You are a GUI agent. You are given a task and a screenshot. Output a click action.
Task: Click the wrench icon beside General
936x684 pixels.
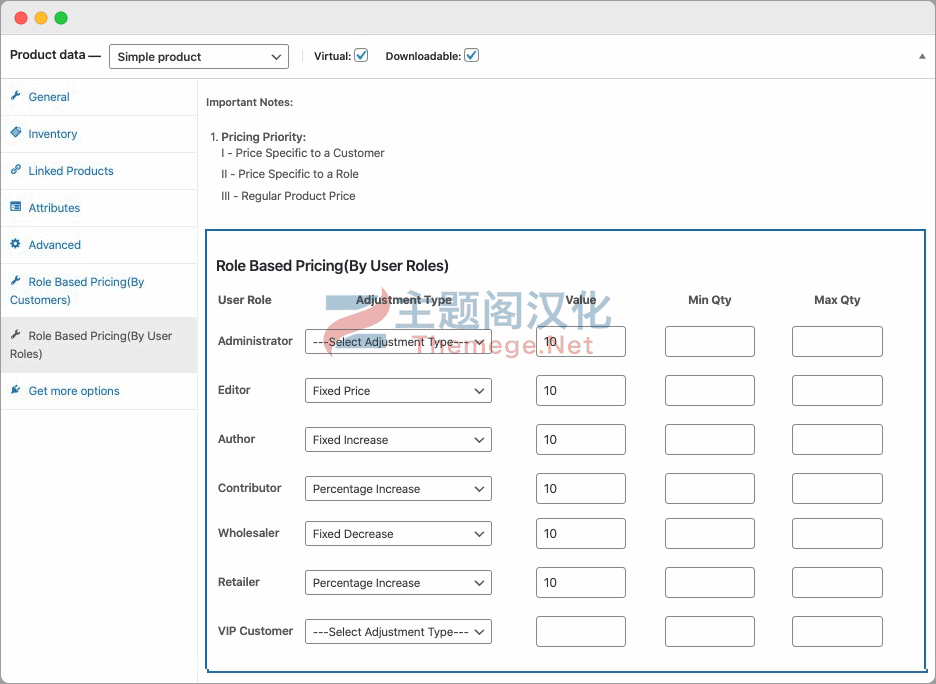(x=16, y=95)
